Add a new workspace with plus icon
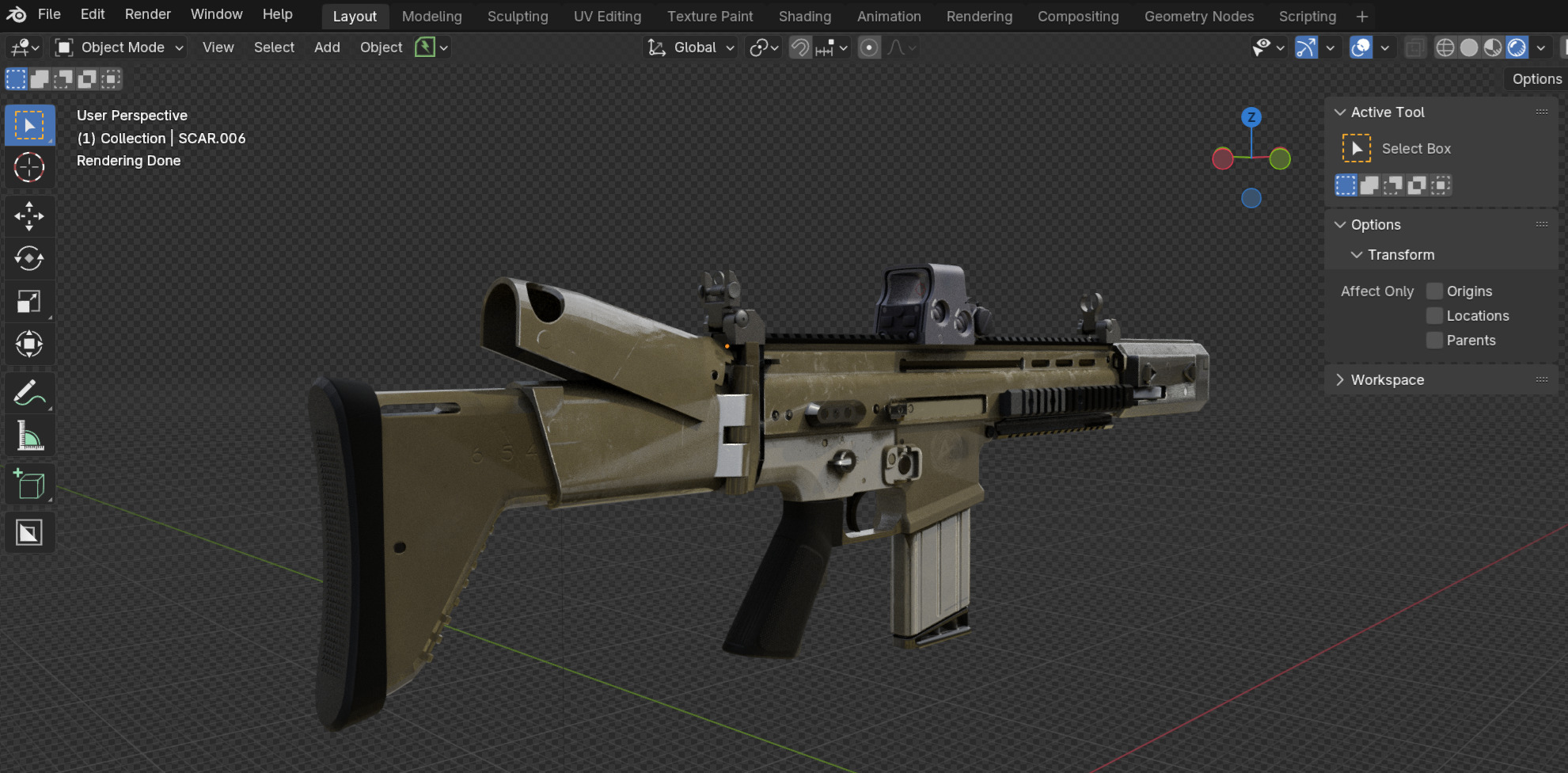 [x=1361, y=16]
